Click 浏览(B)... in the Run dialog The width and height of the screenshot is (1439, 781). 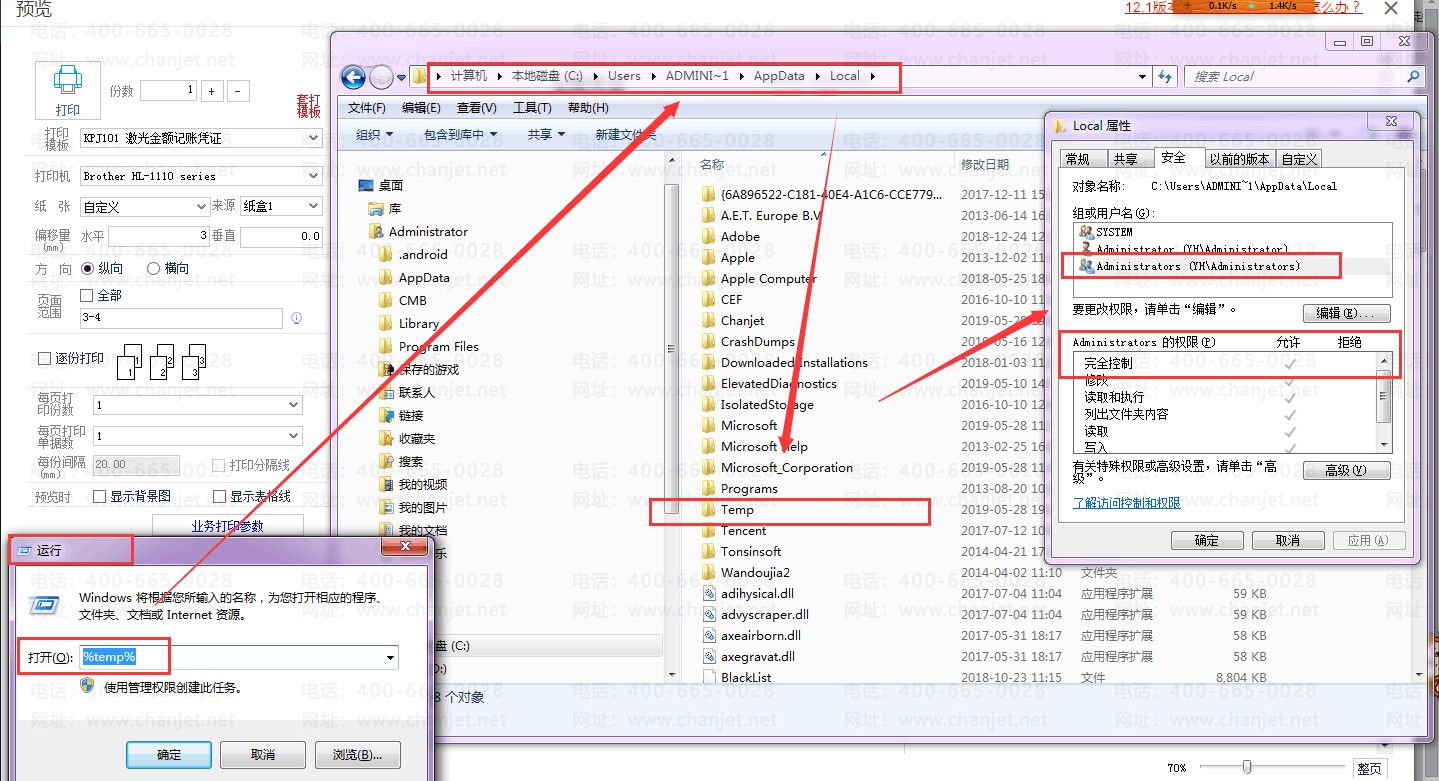pos(357,754)
